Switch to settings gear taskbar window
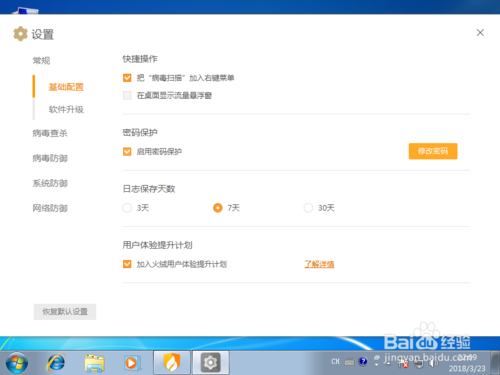 (x=210, y=362)
